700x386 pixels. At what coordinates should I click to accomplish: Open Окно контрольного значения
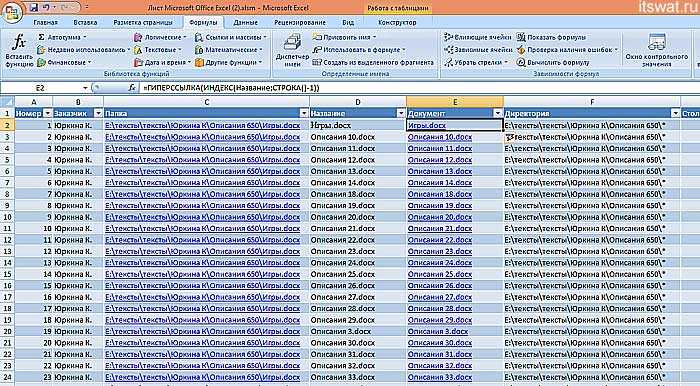pos(656,50)
